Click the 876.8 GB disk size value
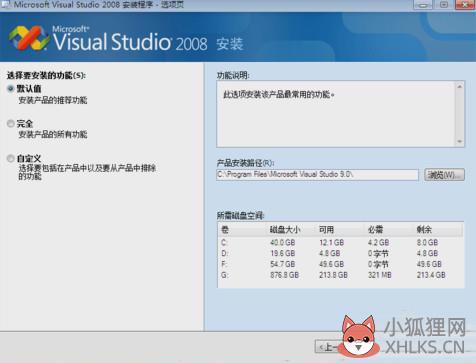Viewport: 476px width, 363px height. (x=284, y=275)
